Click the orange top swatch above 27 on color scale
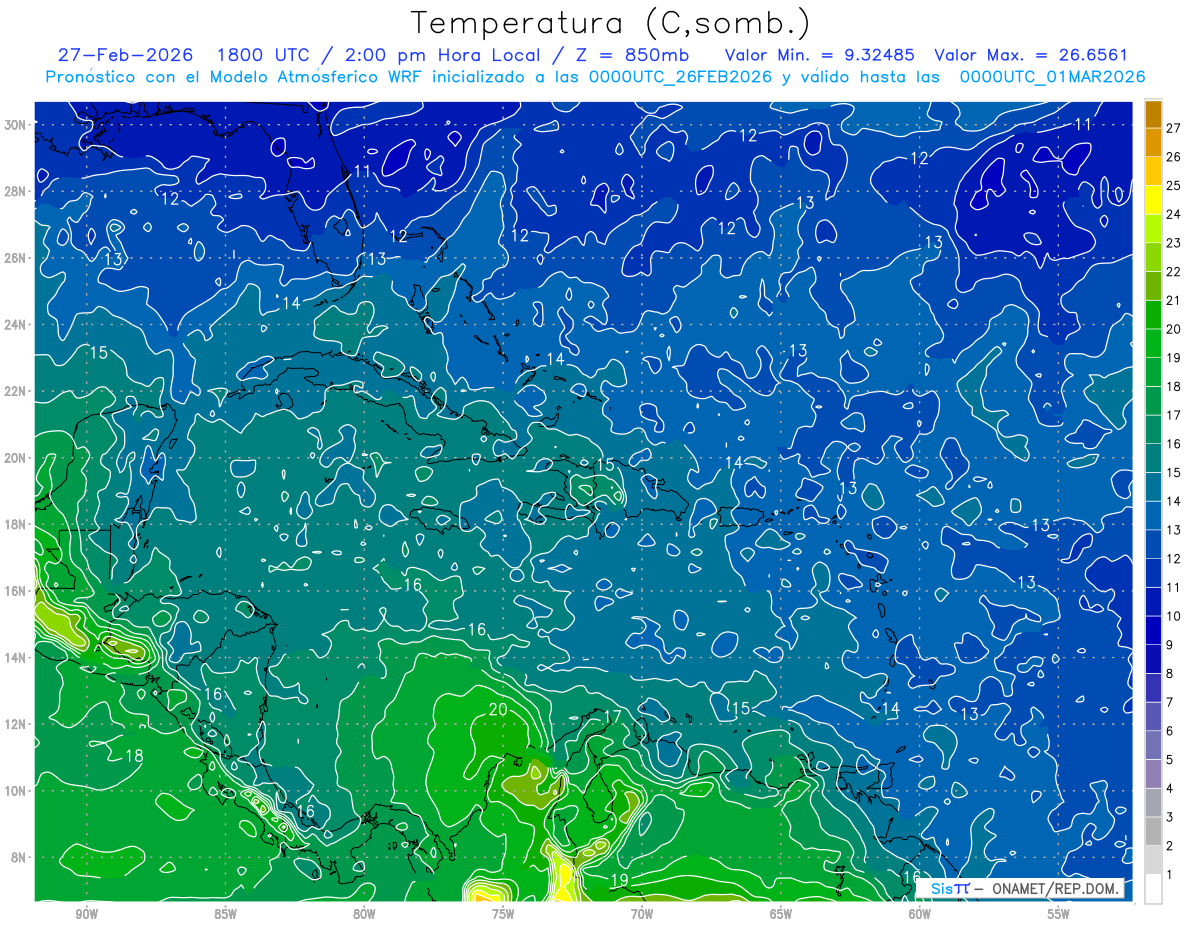 pos(1153,114)
